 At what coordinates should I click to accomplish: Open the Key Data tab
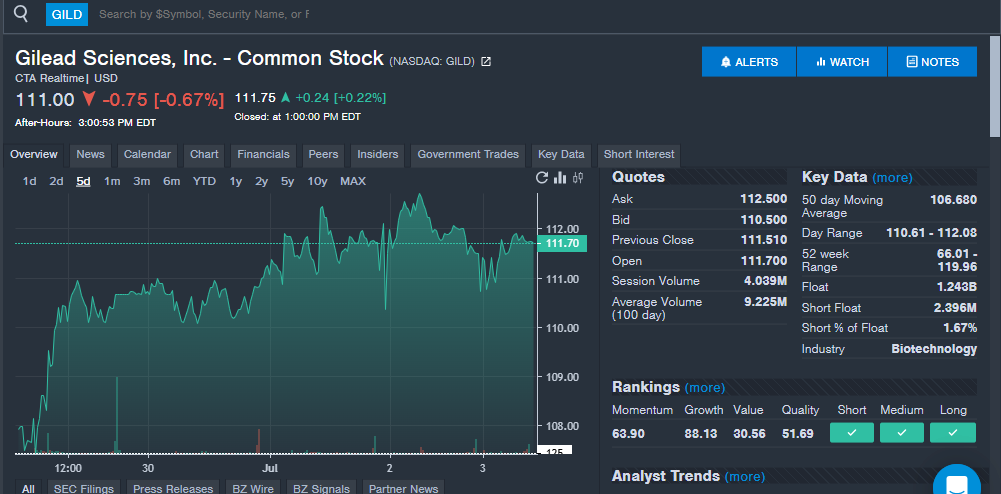pos(561,154)
